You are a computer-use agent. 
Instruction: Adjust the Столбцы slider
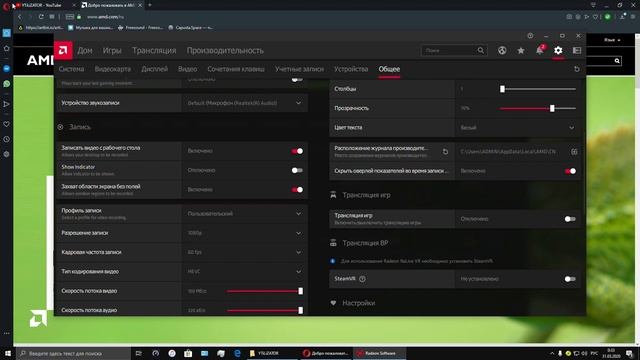(x=538, y=89)
